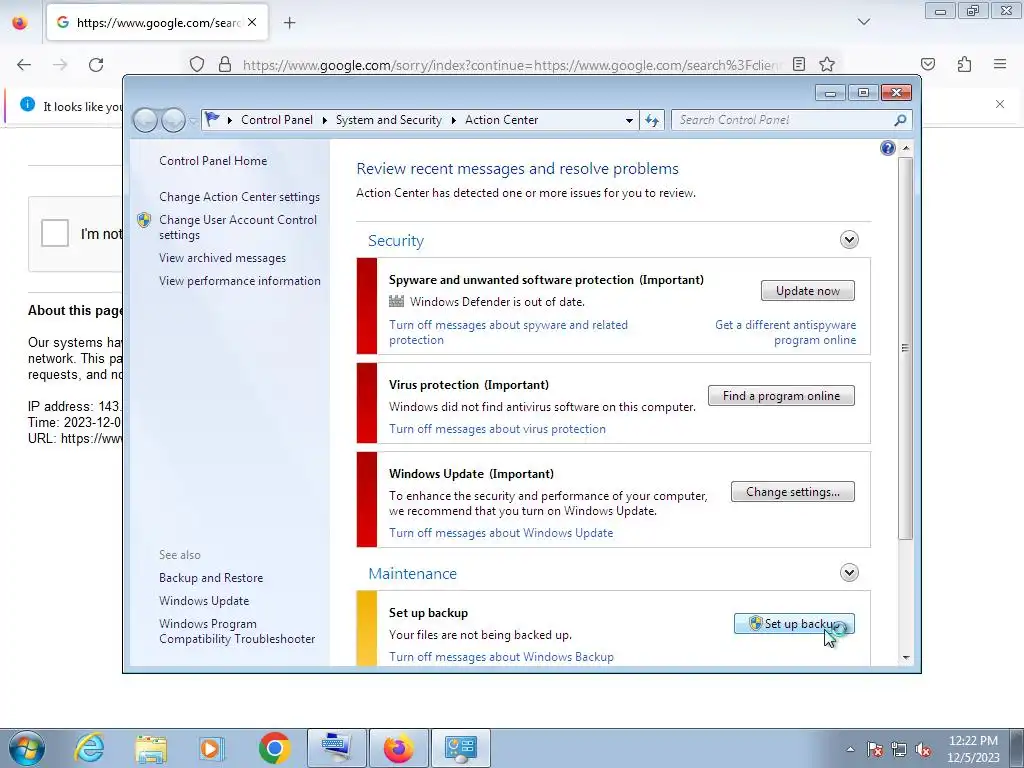Click the network tray icon
Screen dimensions: 1024x768
click(x=899, y=749)
